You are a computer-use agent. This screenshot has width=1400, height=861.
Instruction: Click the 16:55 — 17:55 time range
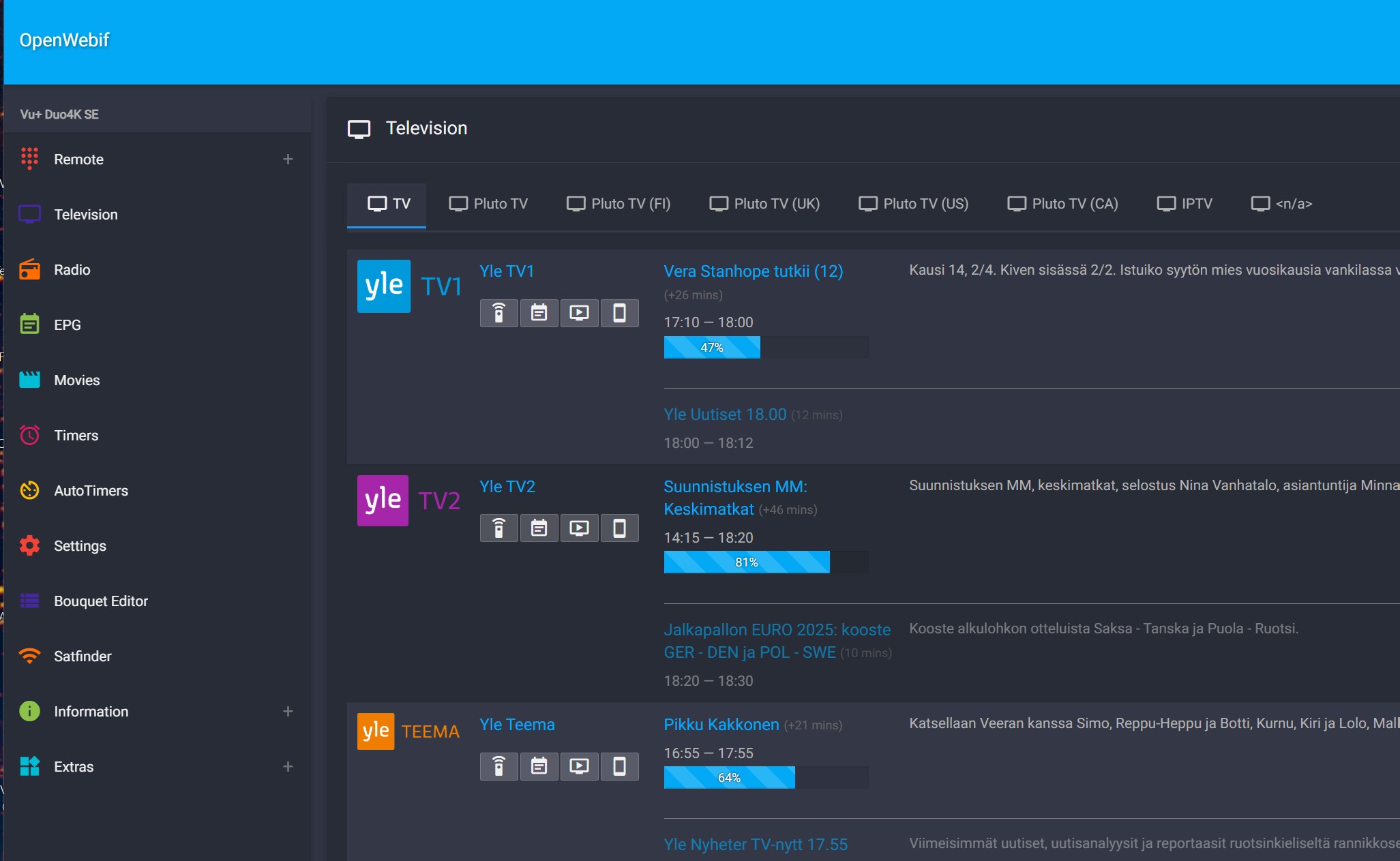(x=709, y=753)
